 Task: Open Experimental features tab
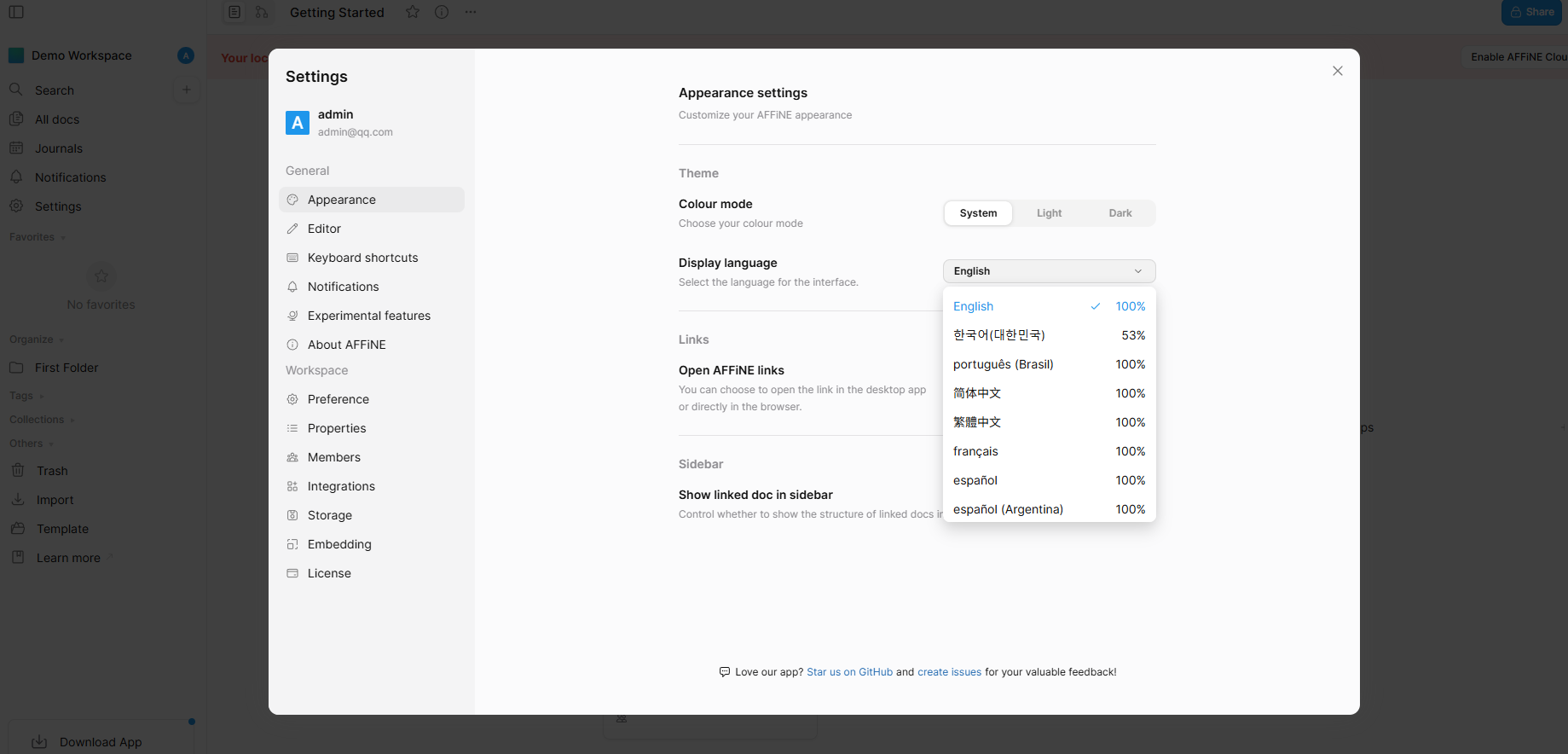(x=372, y=316)
